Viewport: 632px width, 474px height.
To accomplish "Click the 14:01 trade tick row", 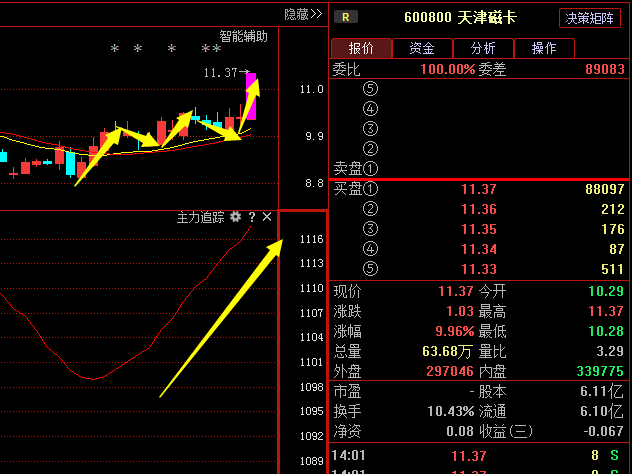I will tap(480, 456).
